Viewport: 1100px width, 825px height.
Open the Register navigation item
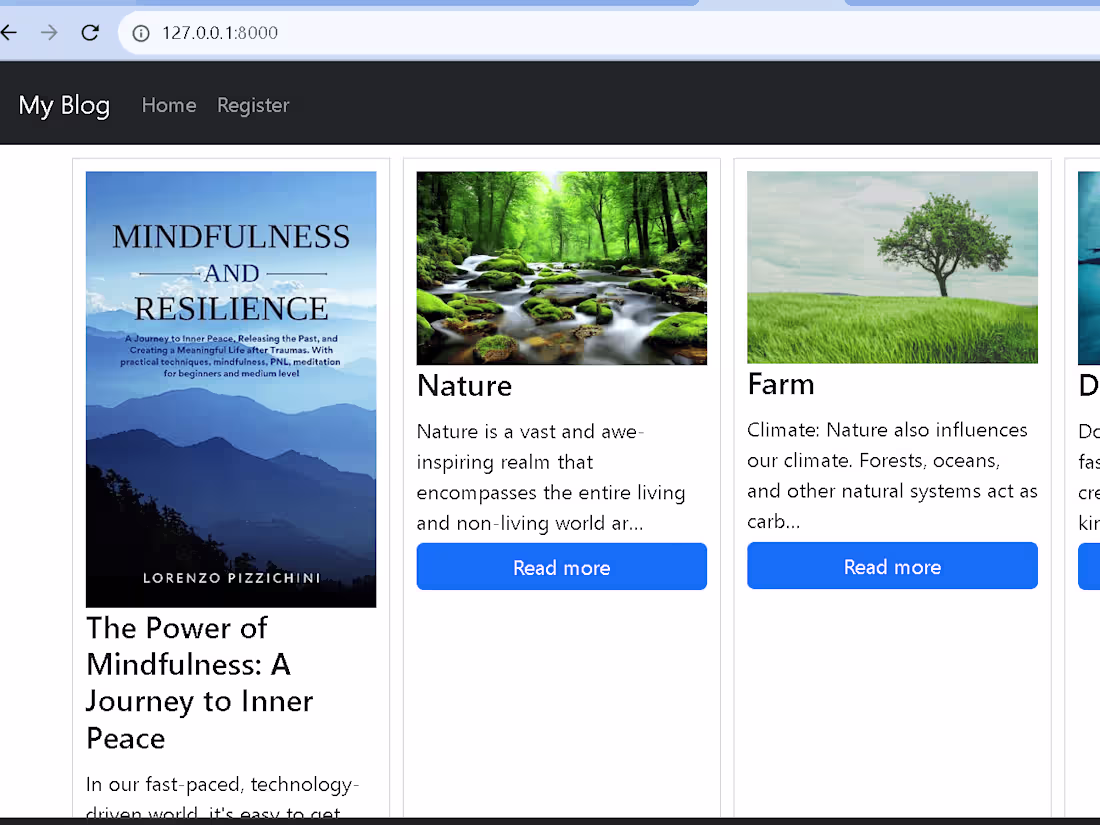(x=253, y=105)
